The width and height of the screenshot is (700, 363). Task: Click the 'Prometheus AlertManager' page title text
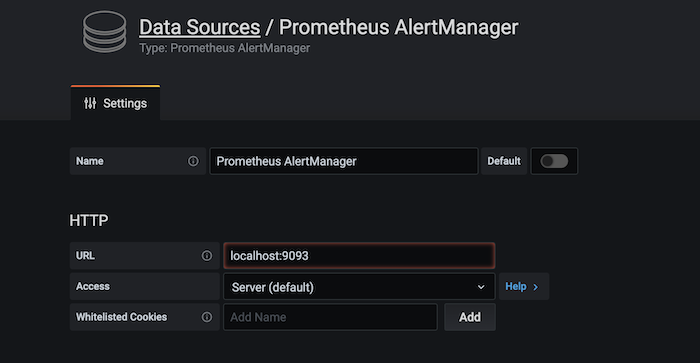click(x=398, y=27)
